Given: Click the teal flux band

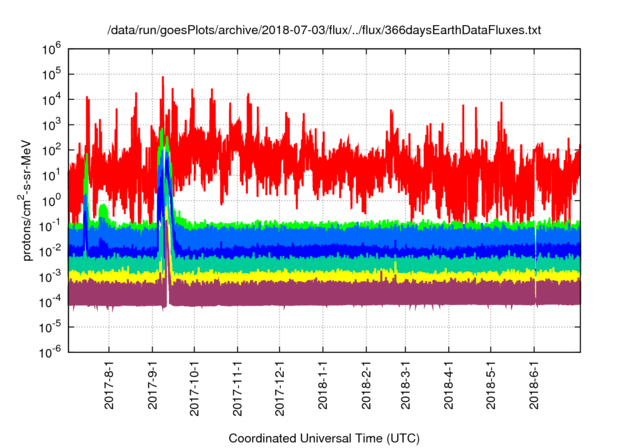Looking at the screenshot, I should (324, 264).
